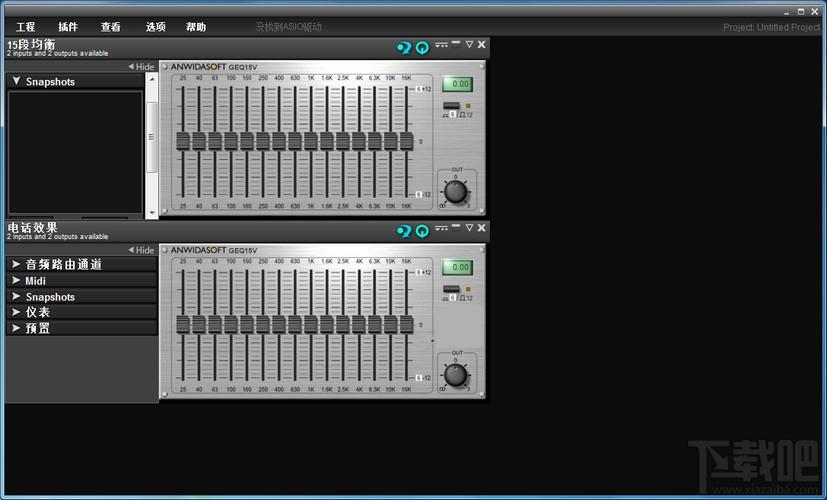This screenshot has height=500, width=827.
Task: Open the triangle dropdown in 15段均衡 header
Action: (469, 44)
